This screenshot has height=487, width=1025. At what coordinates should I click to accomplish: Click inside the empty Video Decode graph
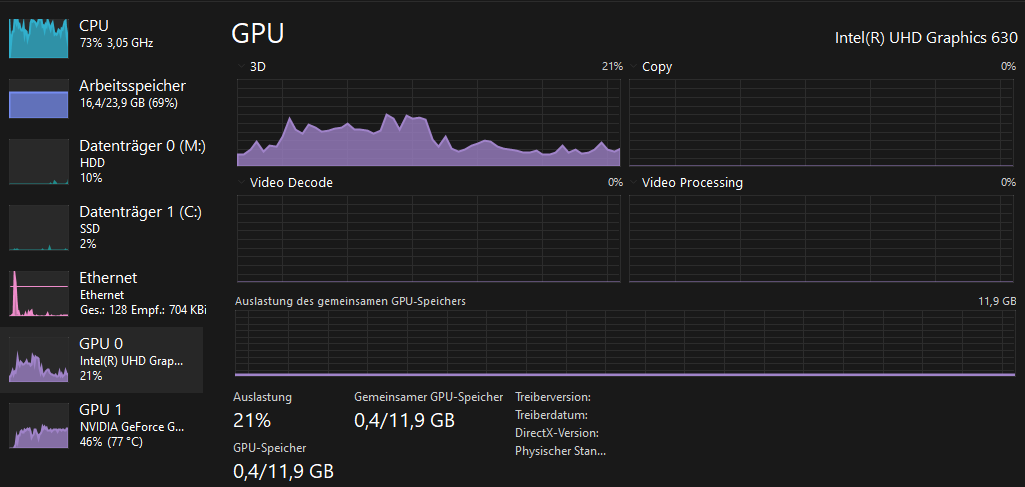[429, 239]
